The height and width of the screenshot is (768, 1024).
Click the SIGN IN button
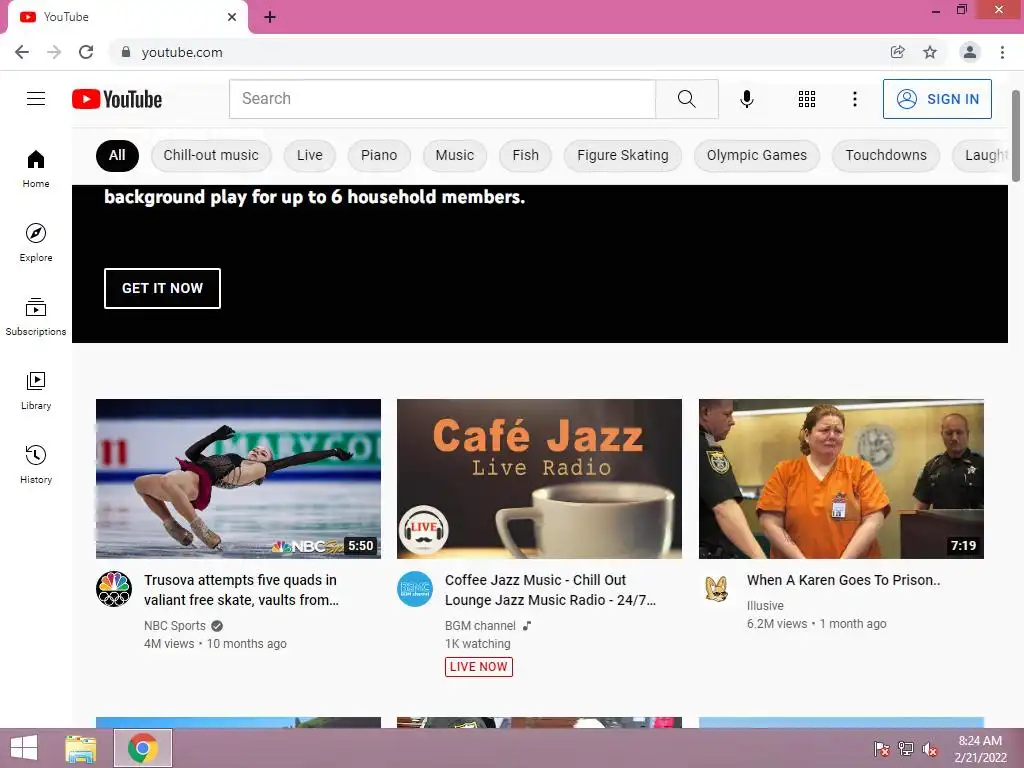tap(937, 99)
